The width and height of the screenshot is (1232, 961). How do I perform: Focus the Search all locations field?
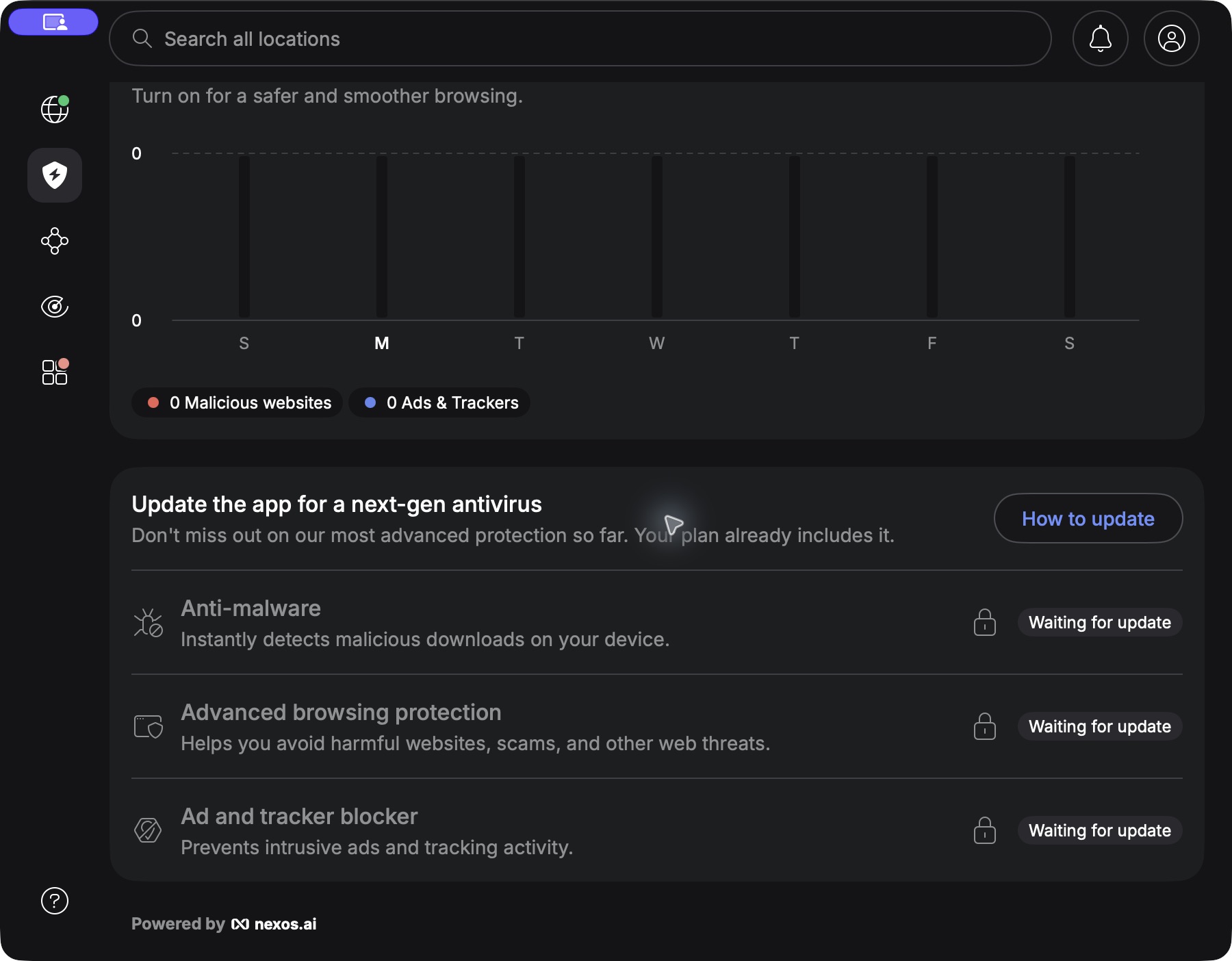pyautogui.click(x=580, y=38)
